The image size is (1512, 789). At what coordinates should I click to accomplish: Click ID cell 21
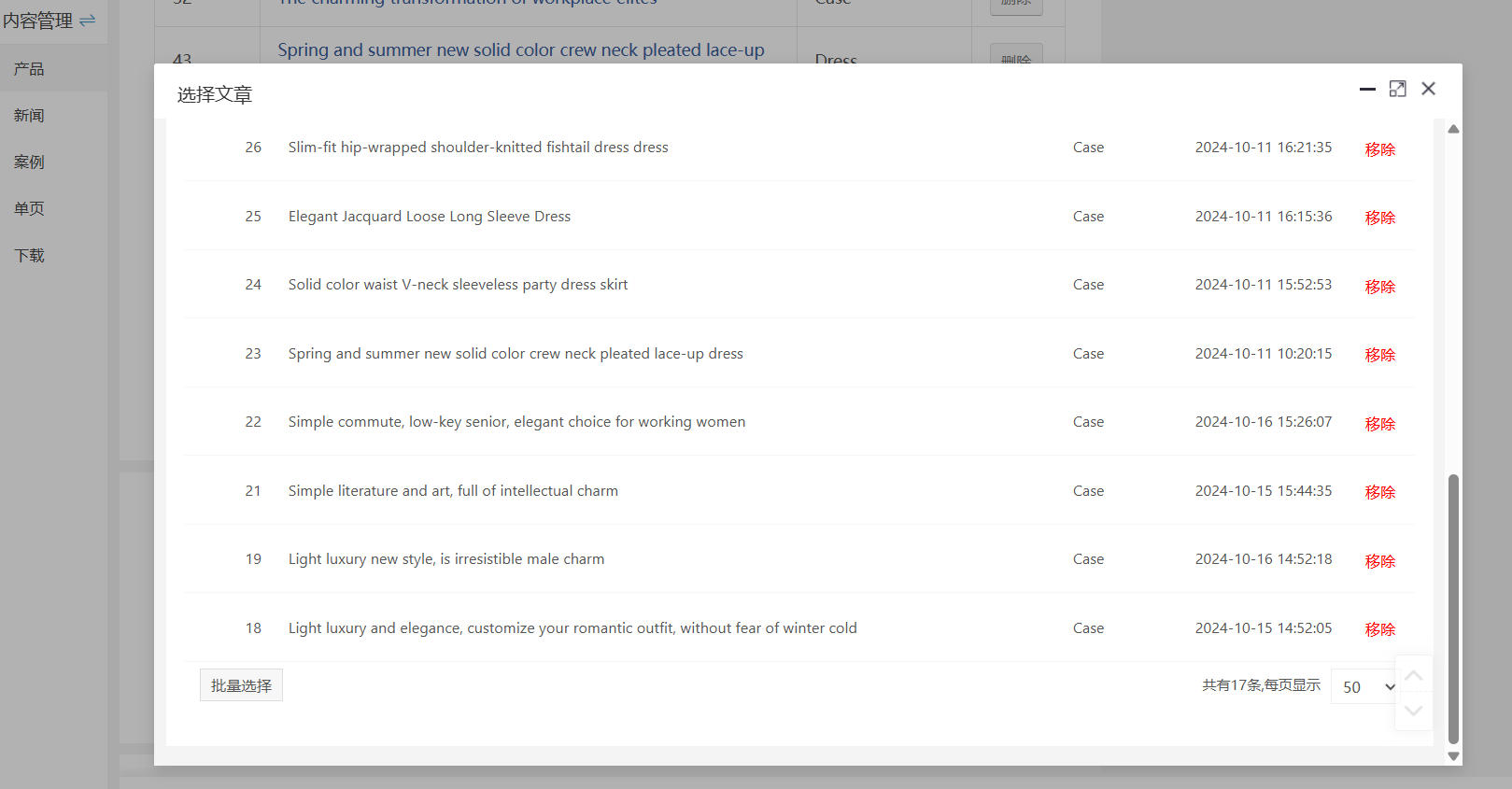(253, 491)
